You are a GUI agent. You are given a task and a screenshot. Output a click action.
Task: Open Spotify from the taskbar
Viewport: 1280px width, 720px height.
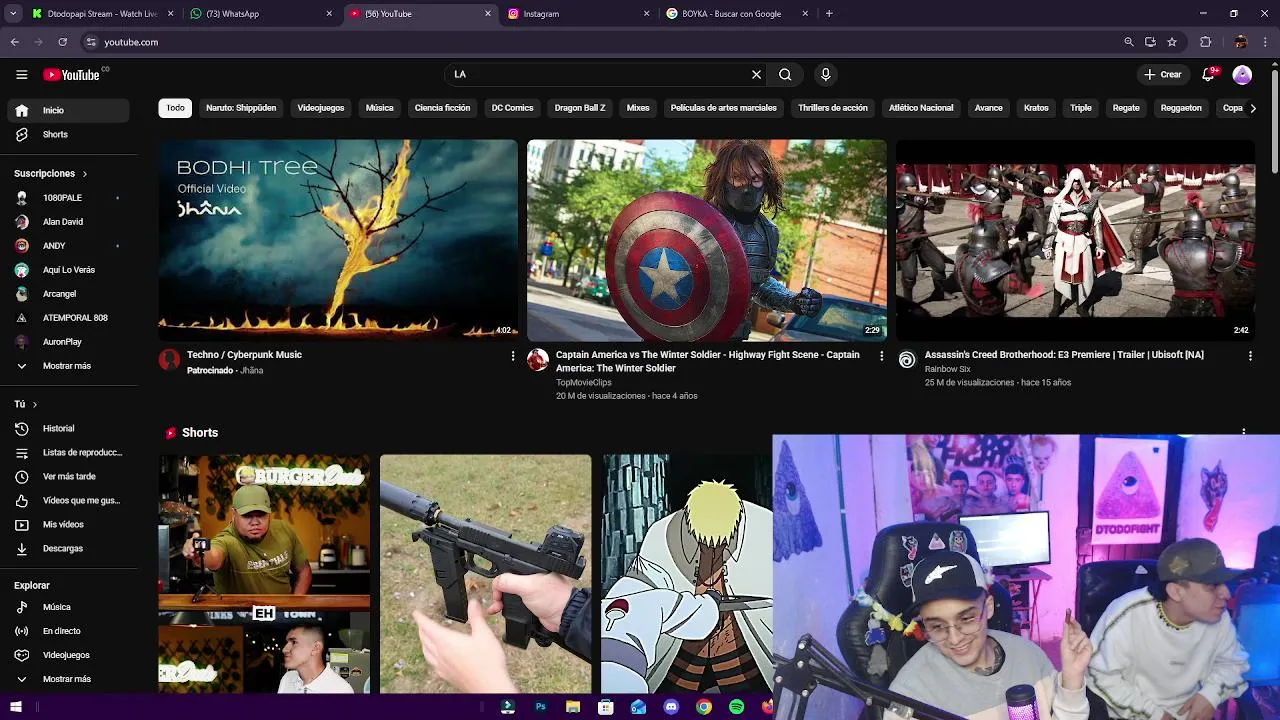coord(736,707)
